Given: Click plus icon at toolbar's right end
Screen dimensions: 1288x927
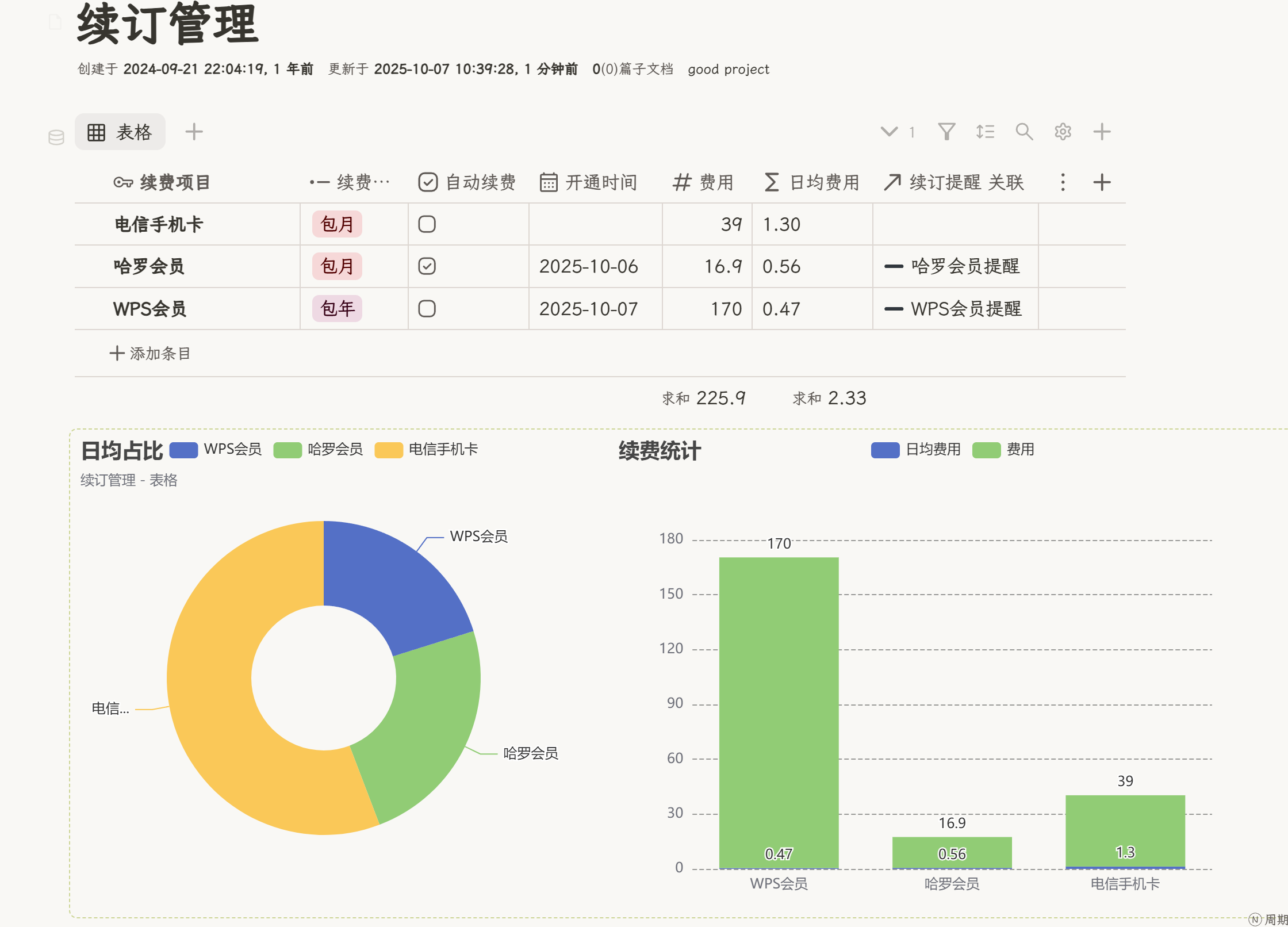Looking at the screenshot, I should pyautogui.click(x=1101, y=132).
